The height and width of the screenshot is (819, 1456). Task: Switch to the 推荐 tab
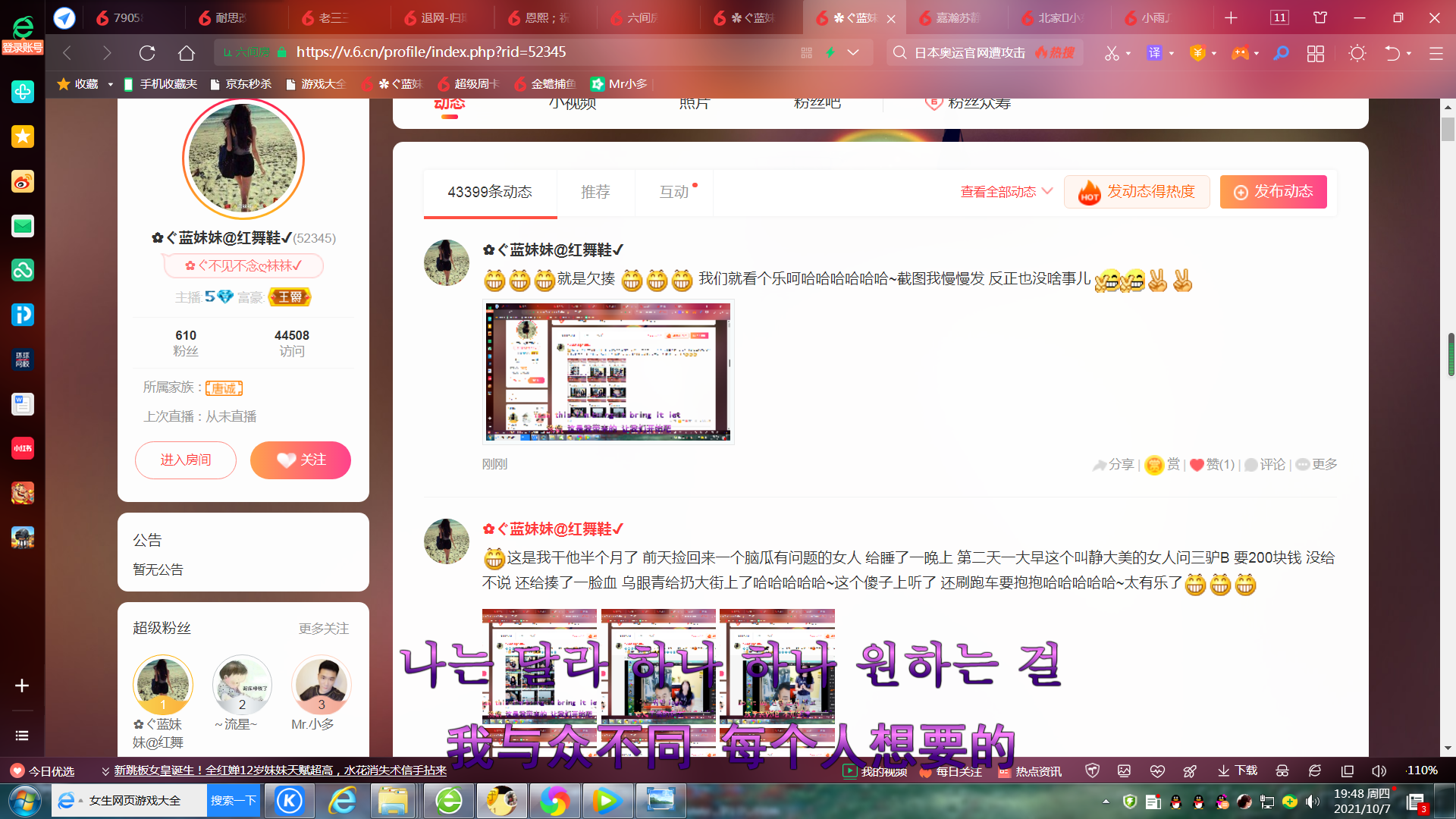(x=595, y=192)
